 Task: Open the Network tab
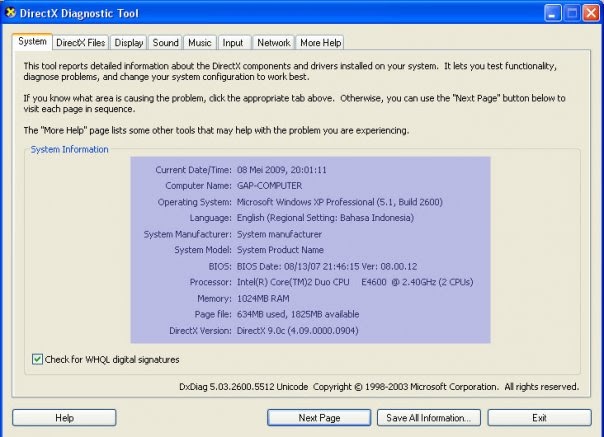click(x=273, y=43)
